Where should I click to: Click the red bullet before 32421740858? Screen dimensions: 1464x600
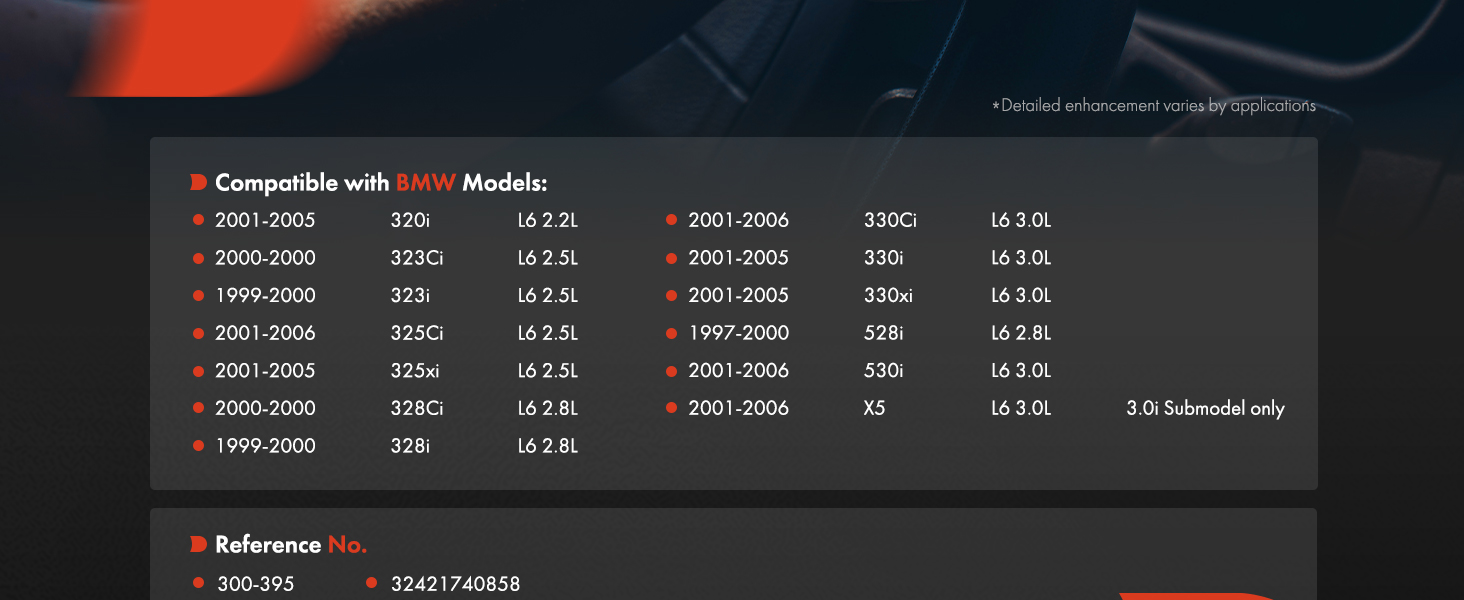(x=371, y=583)
